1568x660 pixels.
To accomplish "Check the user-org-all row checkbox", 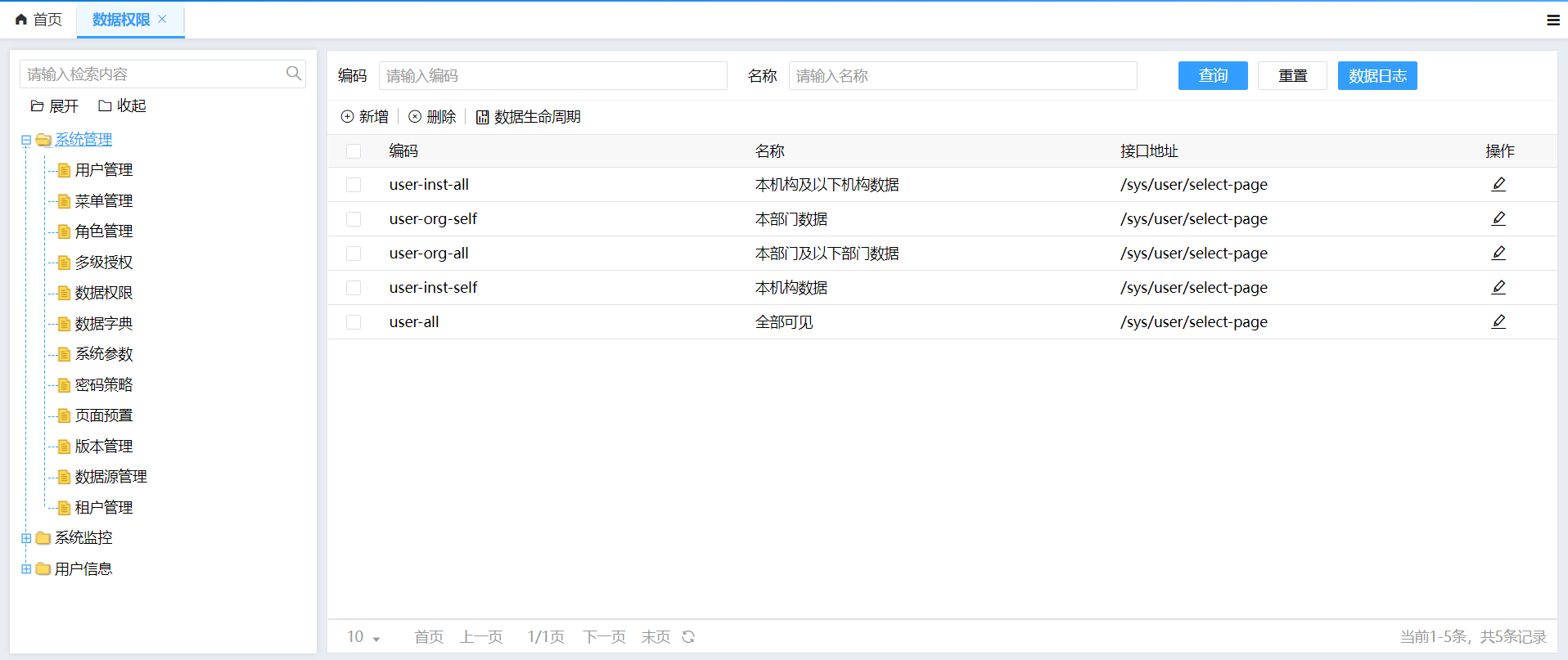I will [354, 254].
